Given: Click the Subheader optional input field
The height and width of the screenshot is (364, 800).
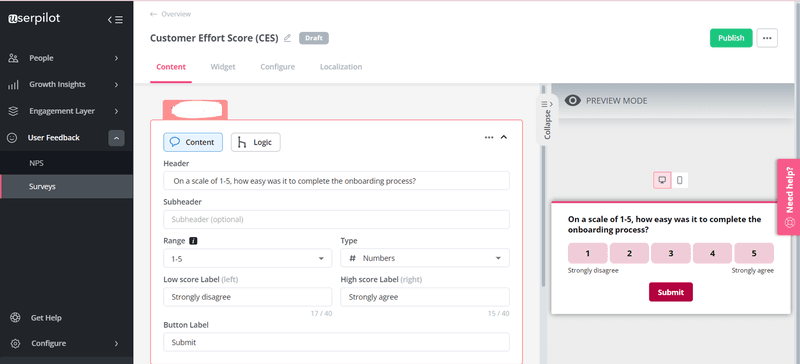Looking at the screenshot, I should click(x=336, y=220).
